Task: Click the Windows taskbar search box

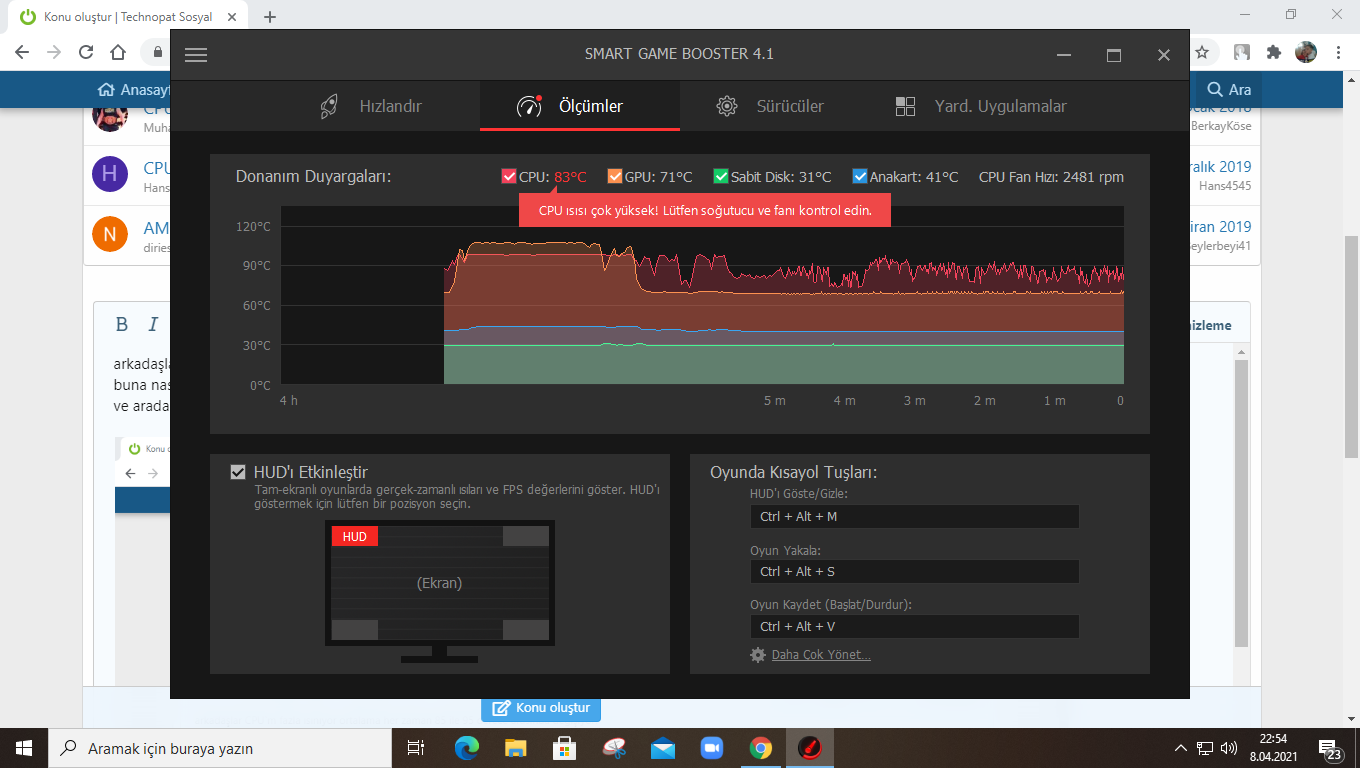Action: click(220, 748)
